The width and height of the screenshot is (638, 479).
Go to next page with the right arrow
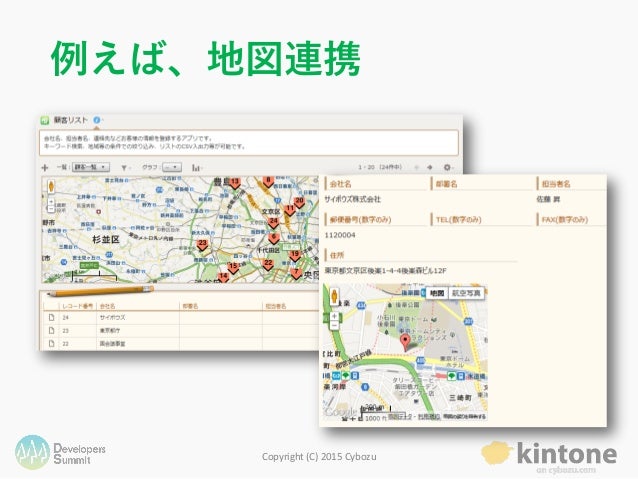pos(430,167)
